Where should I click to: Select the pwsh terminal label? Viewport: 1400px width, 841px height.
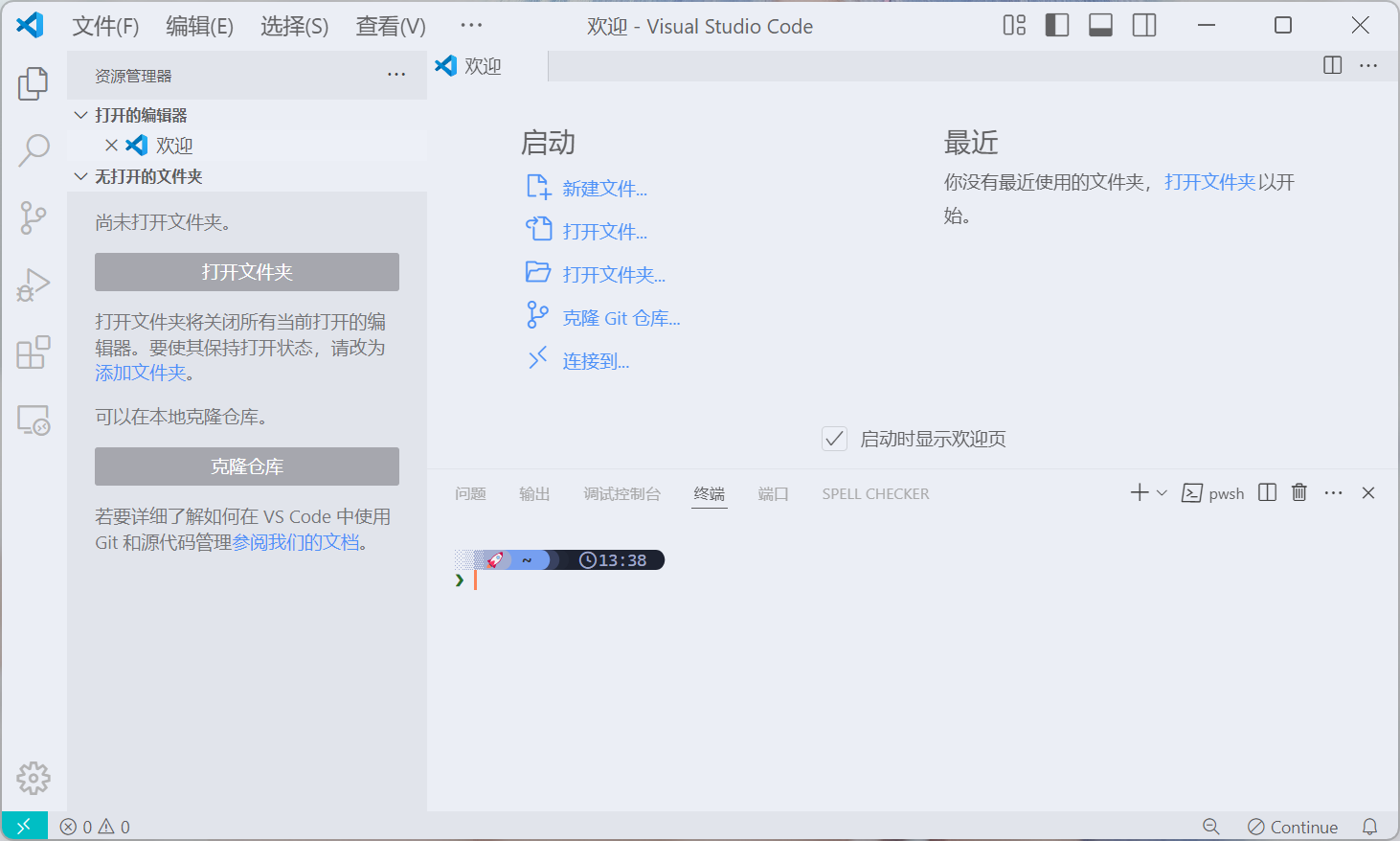coord(1213,493)
